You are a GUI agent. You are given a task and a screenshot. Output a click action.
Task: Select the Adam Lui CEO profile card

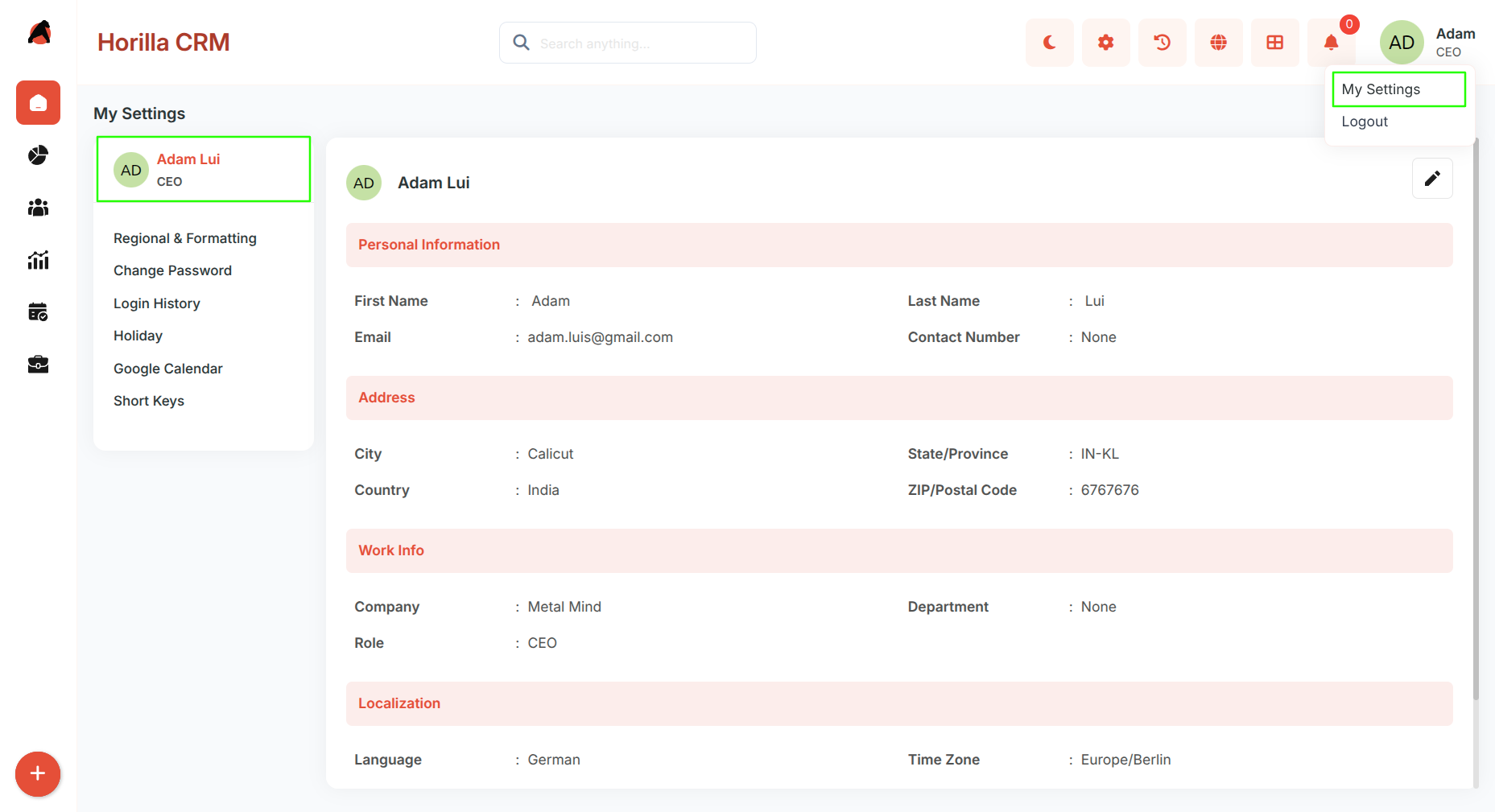(x=204, y=169)
